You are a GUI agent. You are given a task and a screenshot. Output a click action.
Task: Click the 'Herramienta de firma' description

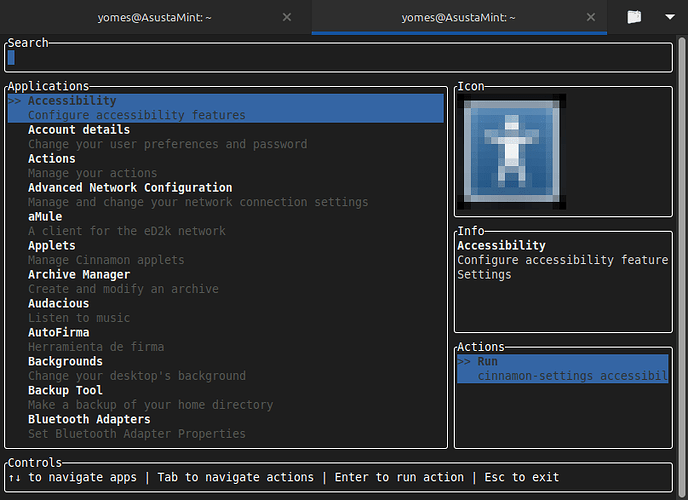96,347
